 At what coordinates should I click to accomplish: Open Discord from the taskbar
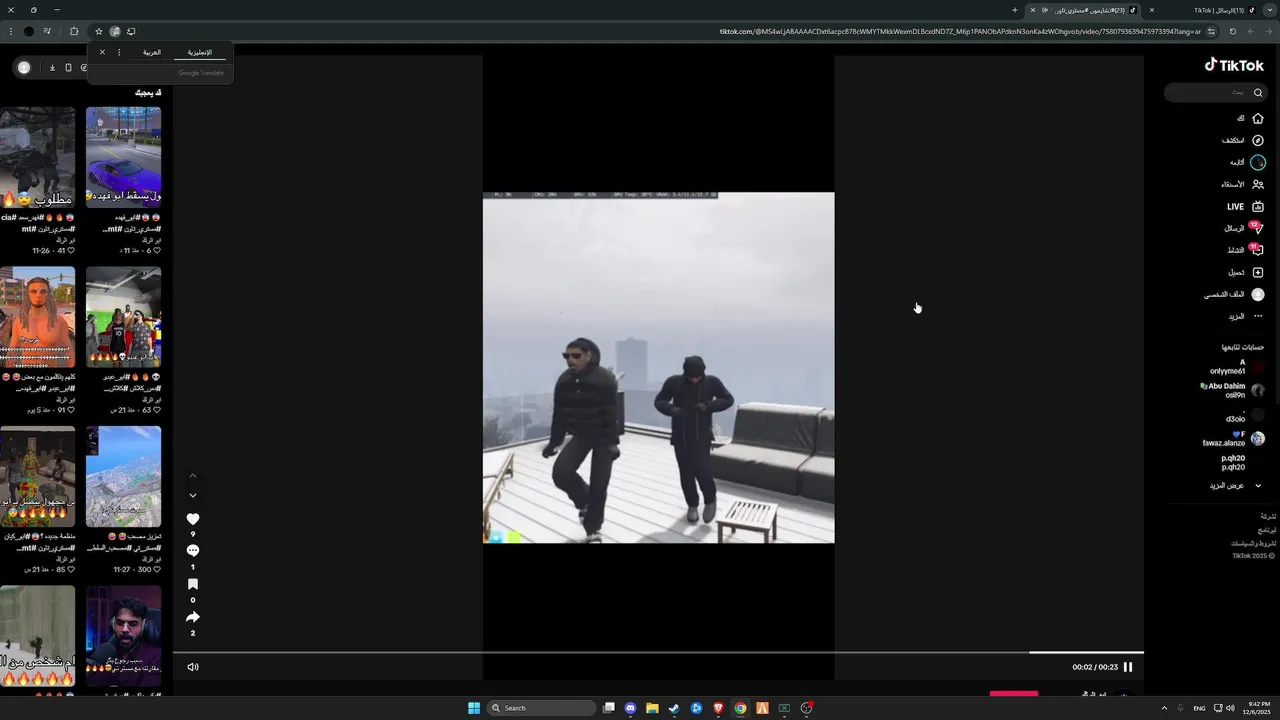click(630, 708)
